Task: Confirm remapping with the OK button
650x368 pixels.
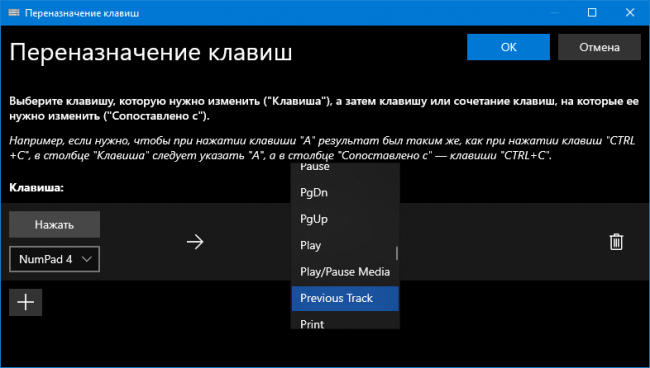Action: [508, 47]
